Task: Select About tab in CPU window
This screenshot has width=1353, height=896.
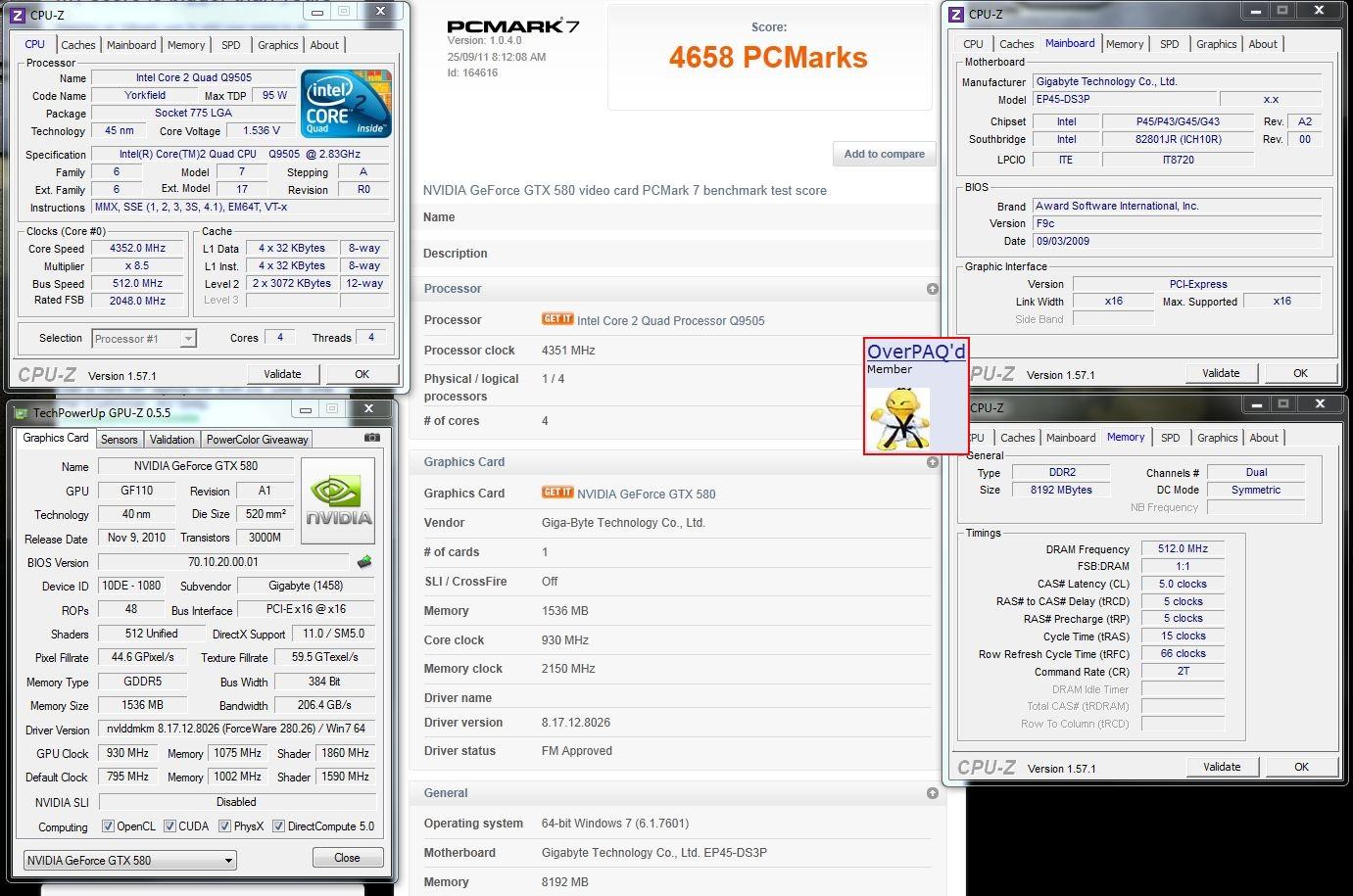Action: click(x=324, y=45)
